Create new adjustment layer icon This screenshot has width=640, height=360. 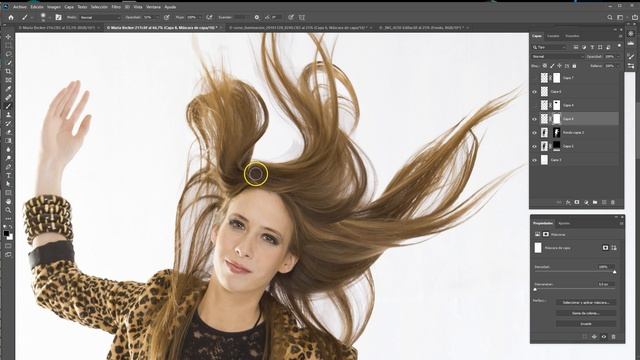586,202
